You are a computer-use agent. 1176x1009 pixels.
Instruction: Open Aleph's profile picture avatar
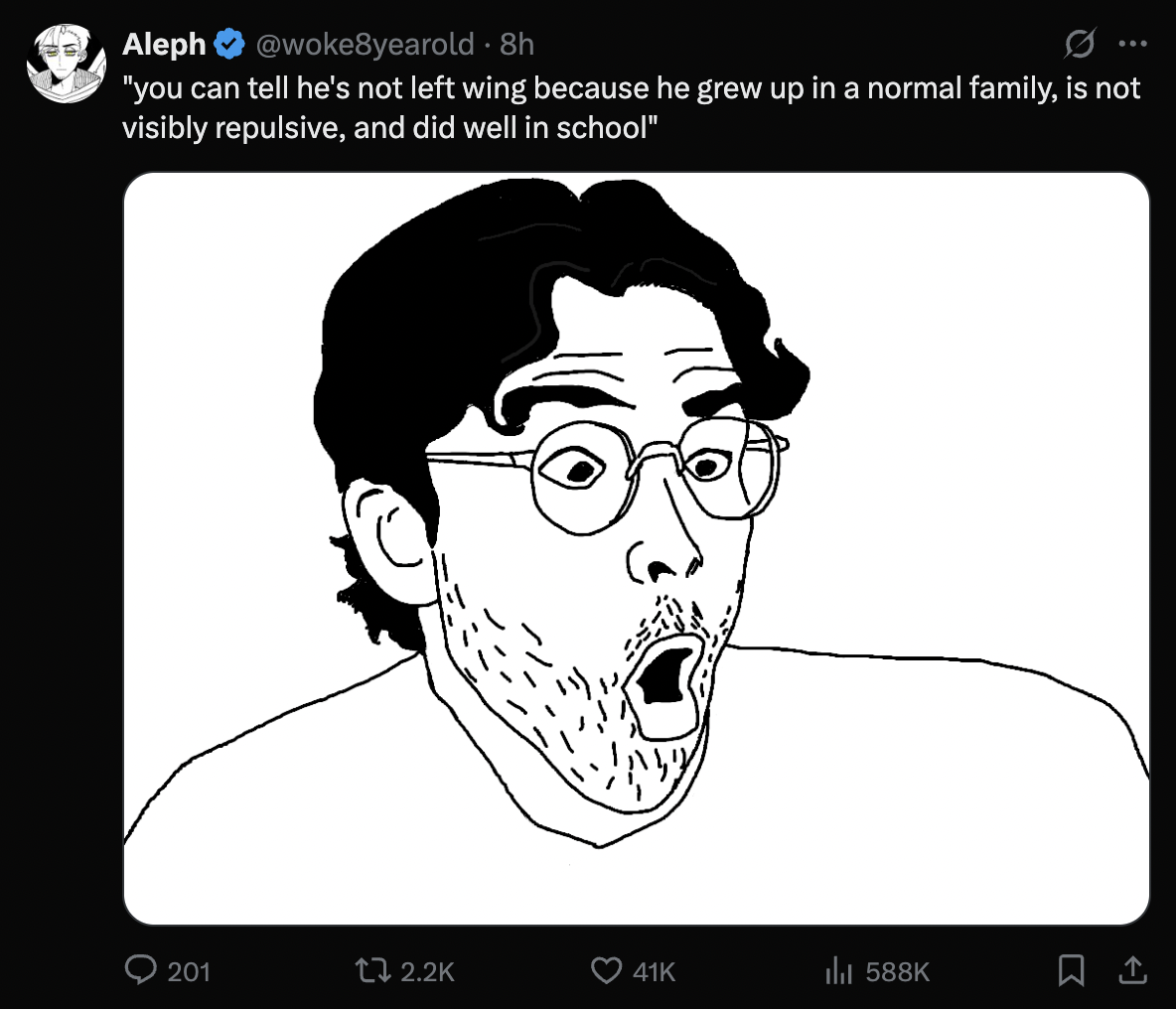[67, 65]
